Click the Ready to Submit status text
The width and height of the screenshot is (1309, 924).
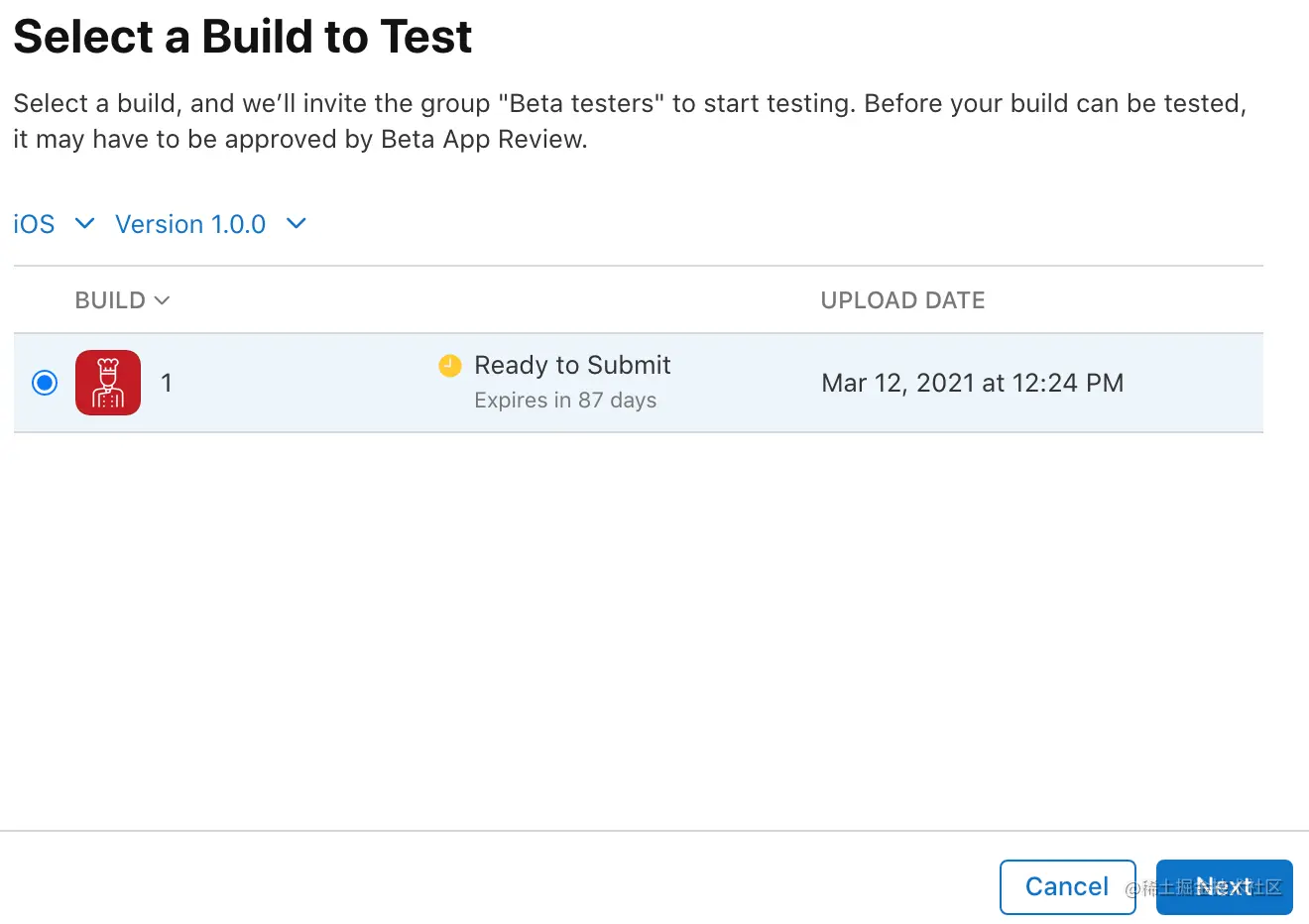point(572,365)
